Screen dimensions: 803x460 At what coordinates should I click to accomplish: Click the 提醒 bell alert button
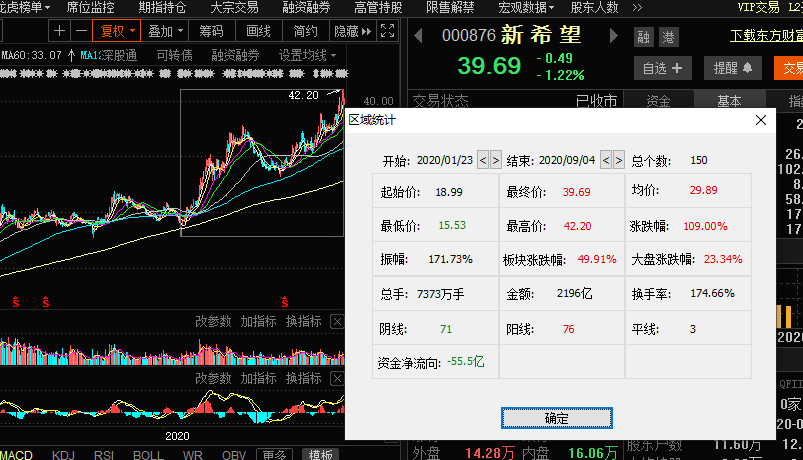click(x=733, y=68)
